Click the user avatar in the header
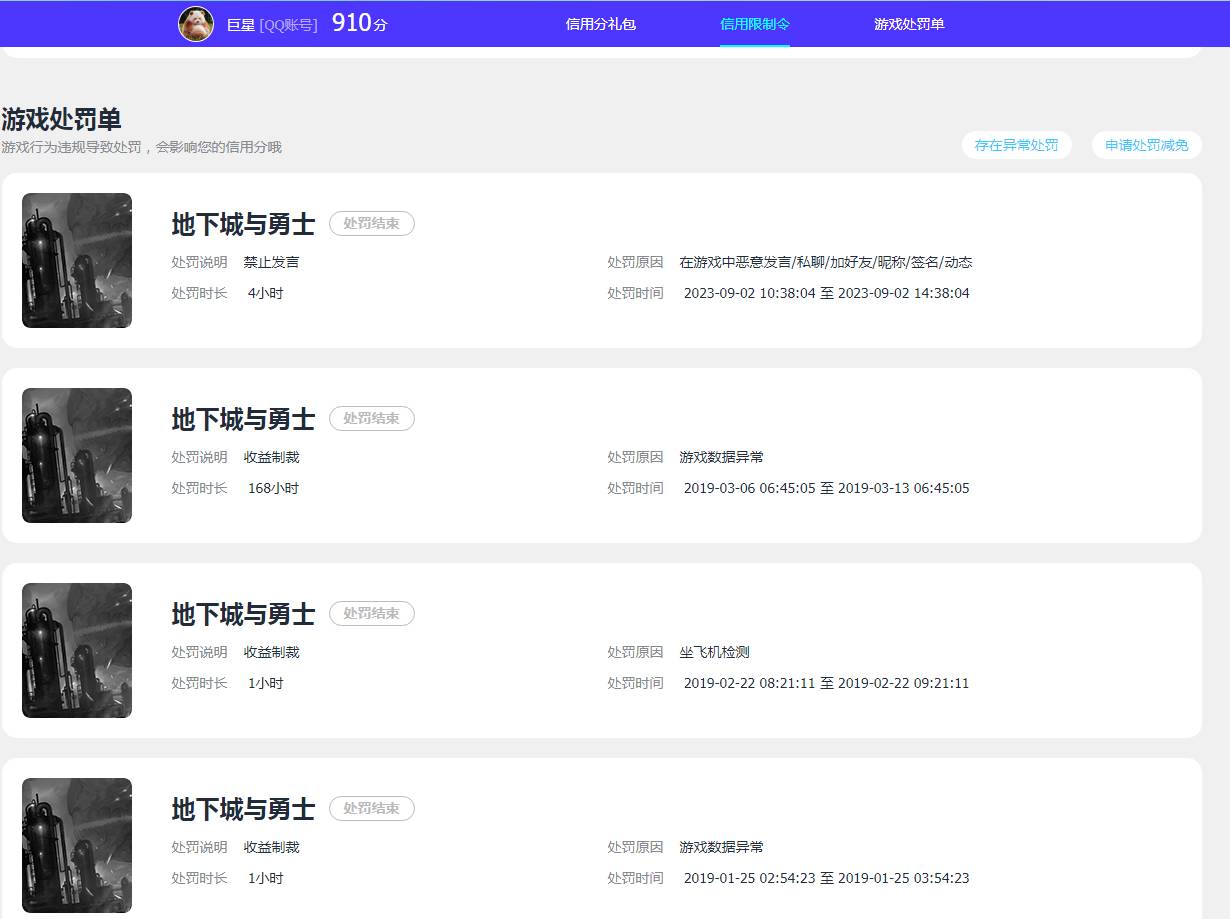 [x=196, y=24]
